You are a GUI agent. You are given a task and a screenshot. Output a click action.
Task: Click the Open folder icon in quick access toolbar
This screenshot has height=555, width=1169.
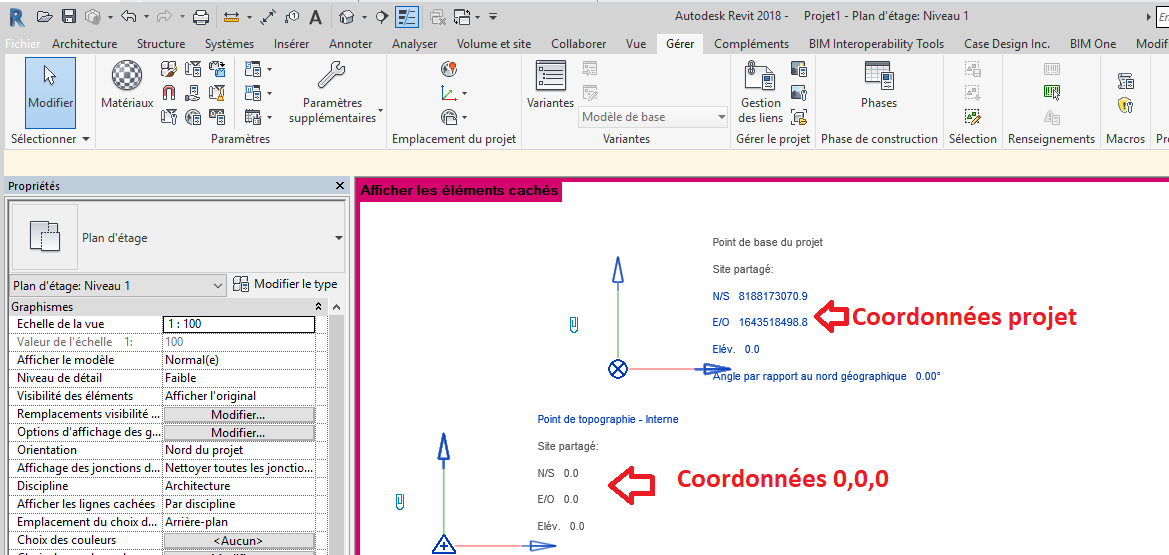pyautogui.click(x=46, y=16)
